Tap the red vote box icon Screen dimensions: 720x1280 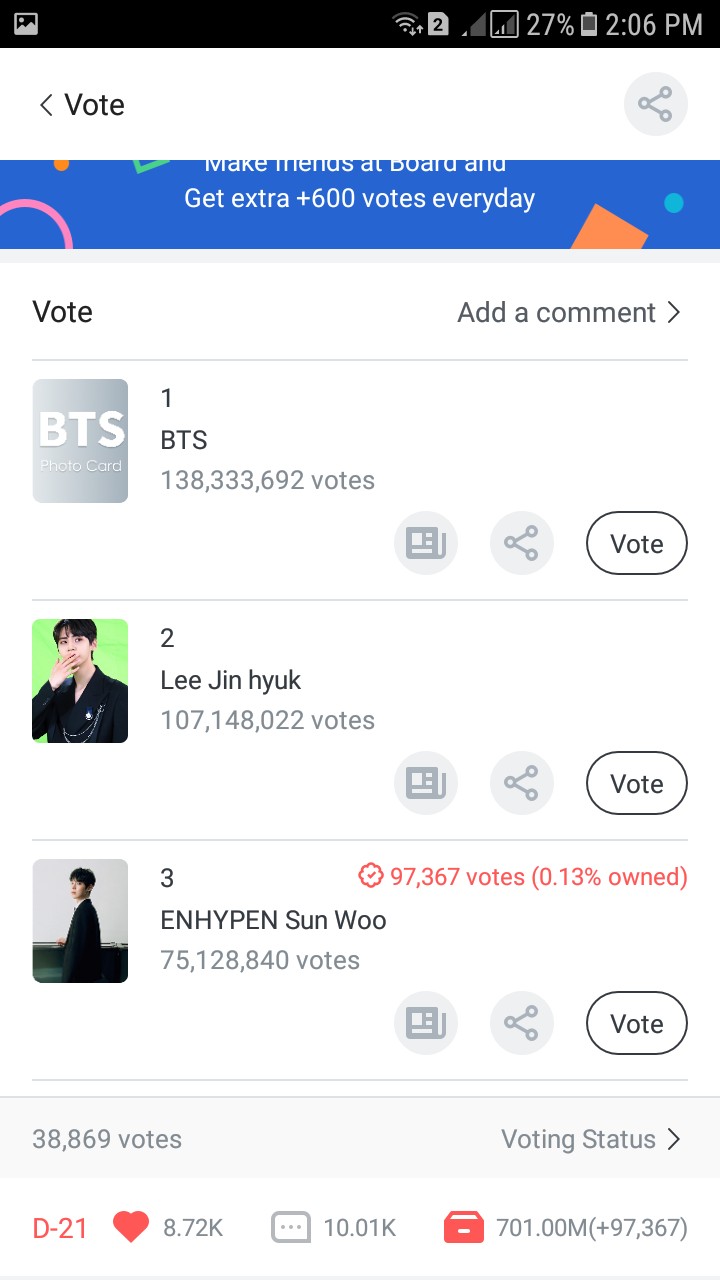[464, 1227]
